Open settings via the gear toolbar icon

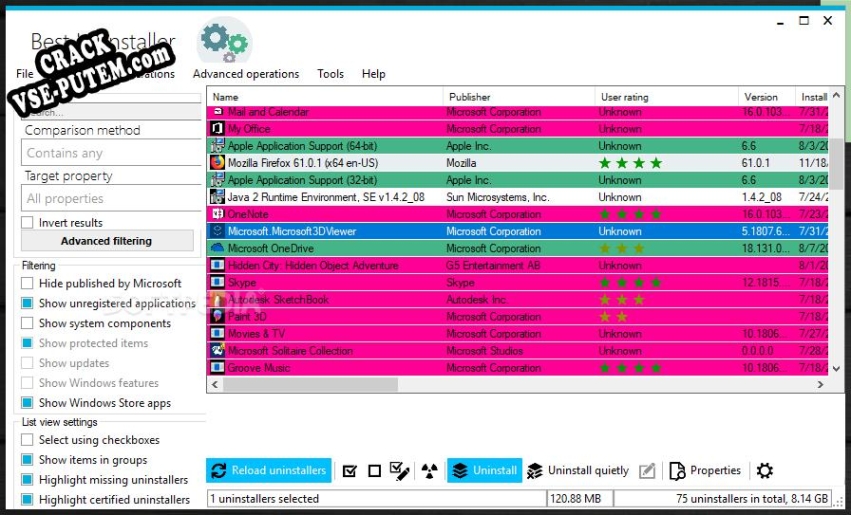tap(765, 471)
